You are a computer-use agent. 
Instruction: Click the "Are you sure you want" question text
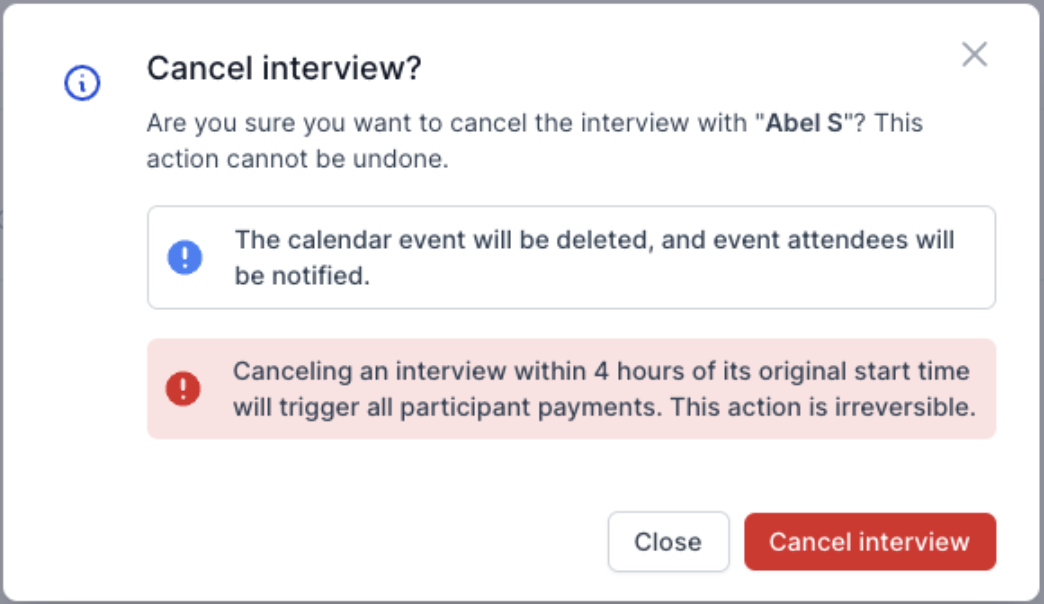(x=300, y=124)
